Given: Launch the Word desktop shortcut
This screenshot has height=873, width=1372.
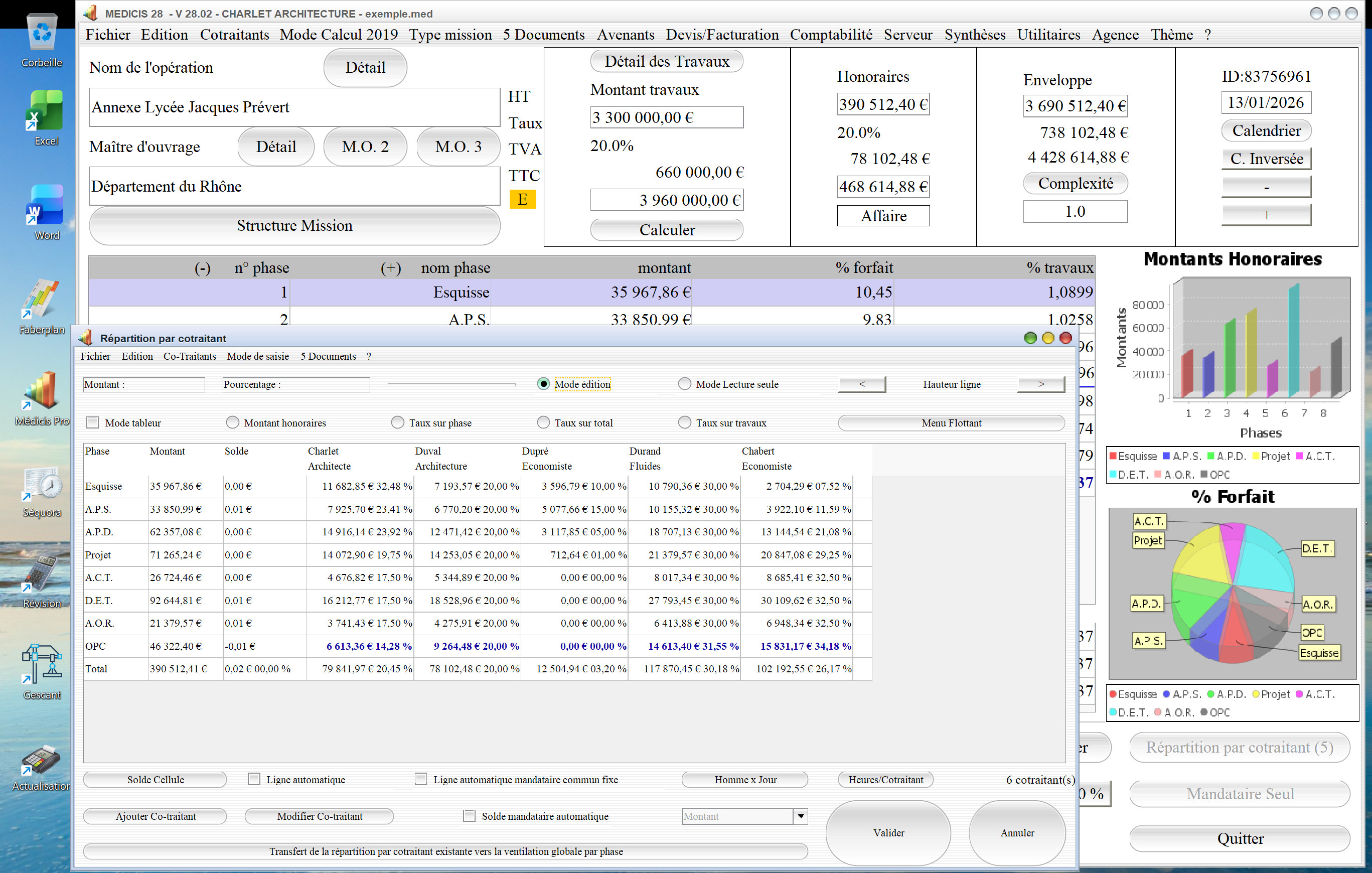Looking at the screenshot, I should click(x=45, y=212).
